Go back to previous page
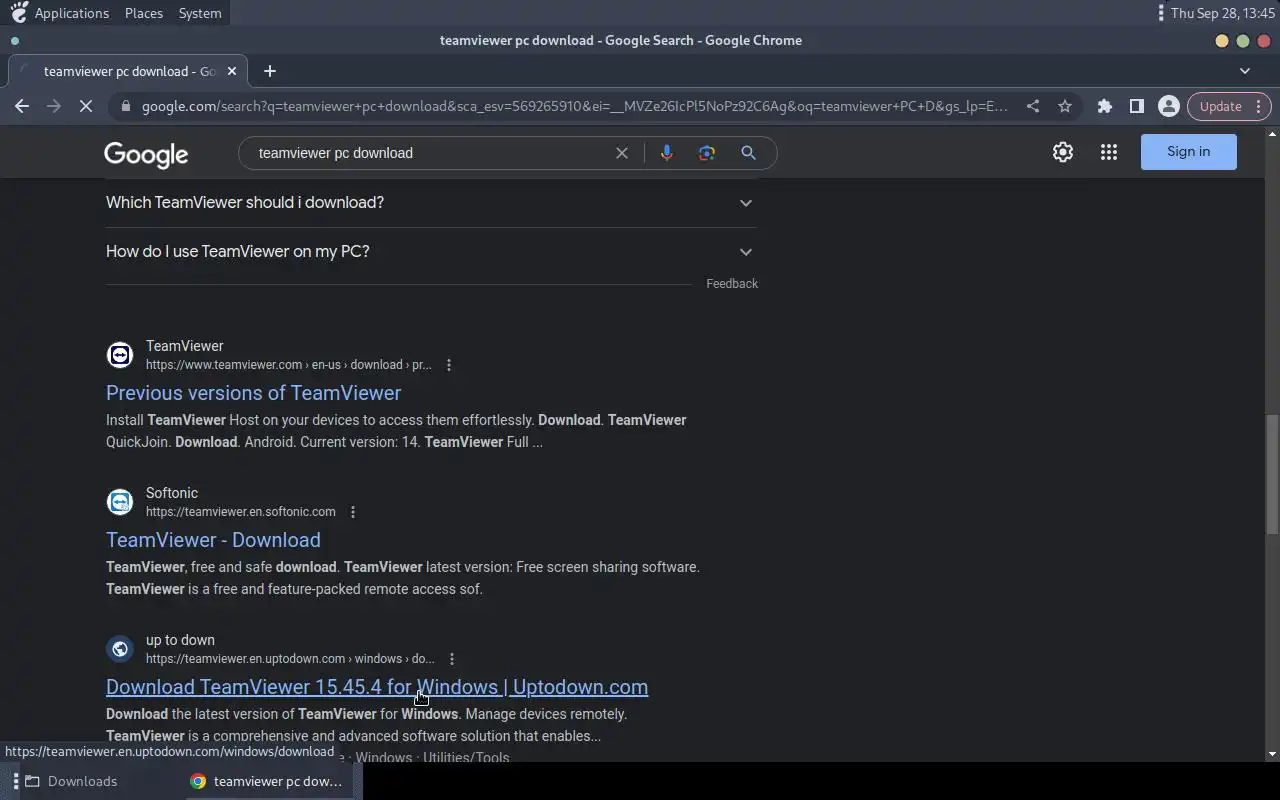Viewport: 1280px width, 800px height. [22, 106]
